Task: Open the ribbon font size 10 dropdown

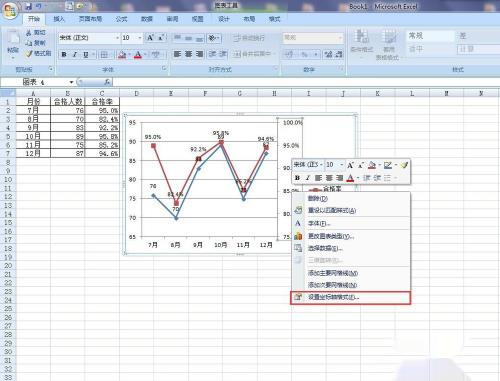Action: click(140, 38)
